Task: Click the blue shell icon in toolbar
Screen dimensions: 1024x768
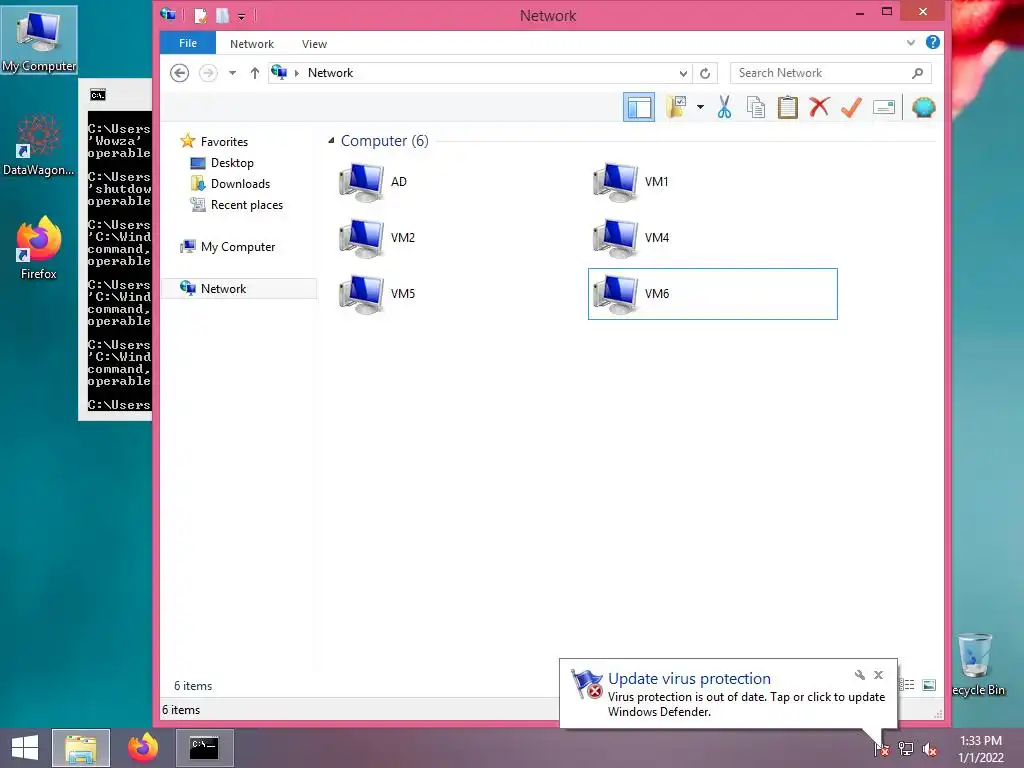Action: [923, 107]
